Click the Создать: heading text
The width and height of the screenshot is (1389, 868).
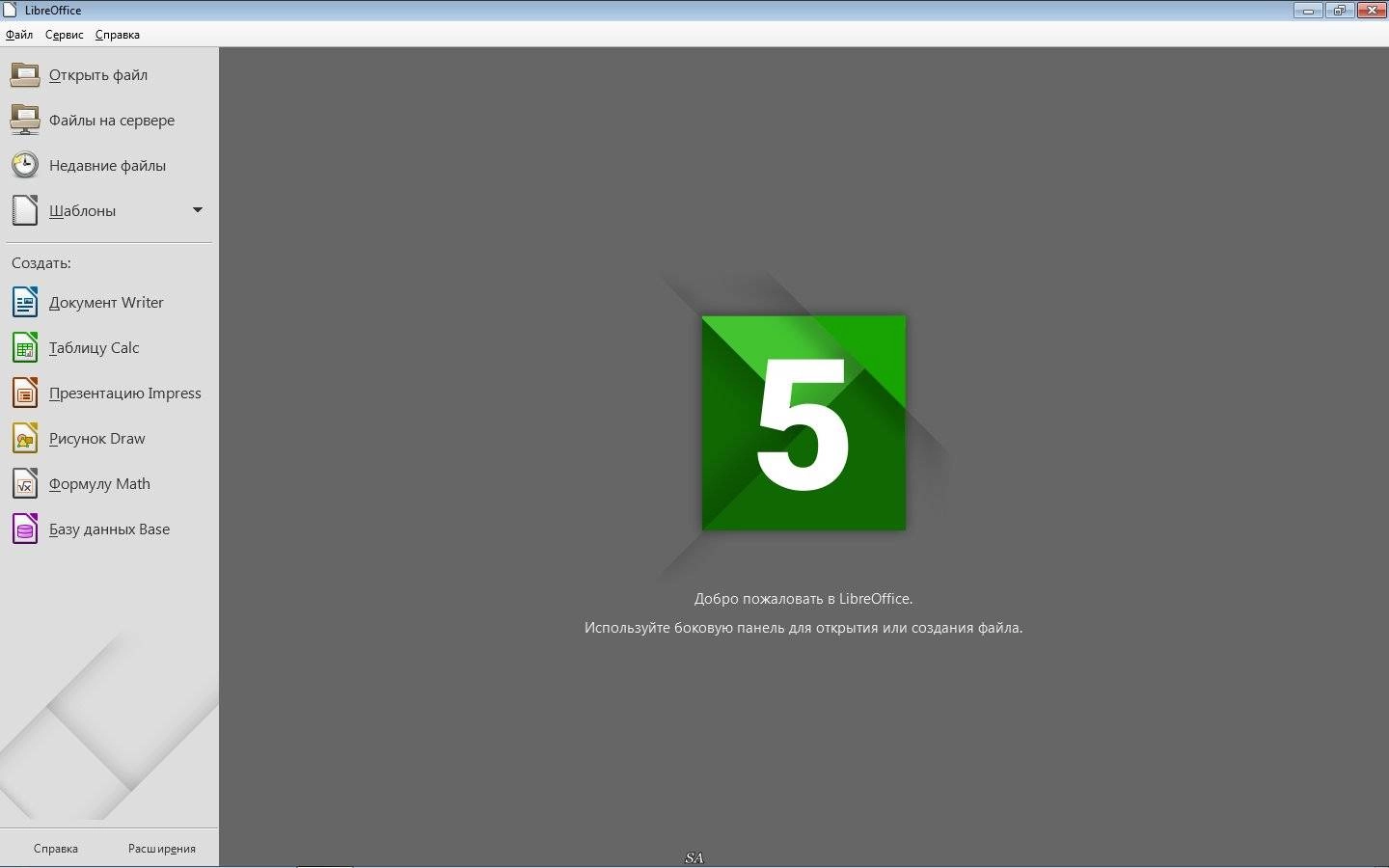[x=41, y=263]
